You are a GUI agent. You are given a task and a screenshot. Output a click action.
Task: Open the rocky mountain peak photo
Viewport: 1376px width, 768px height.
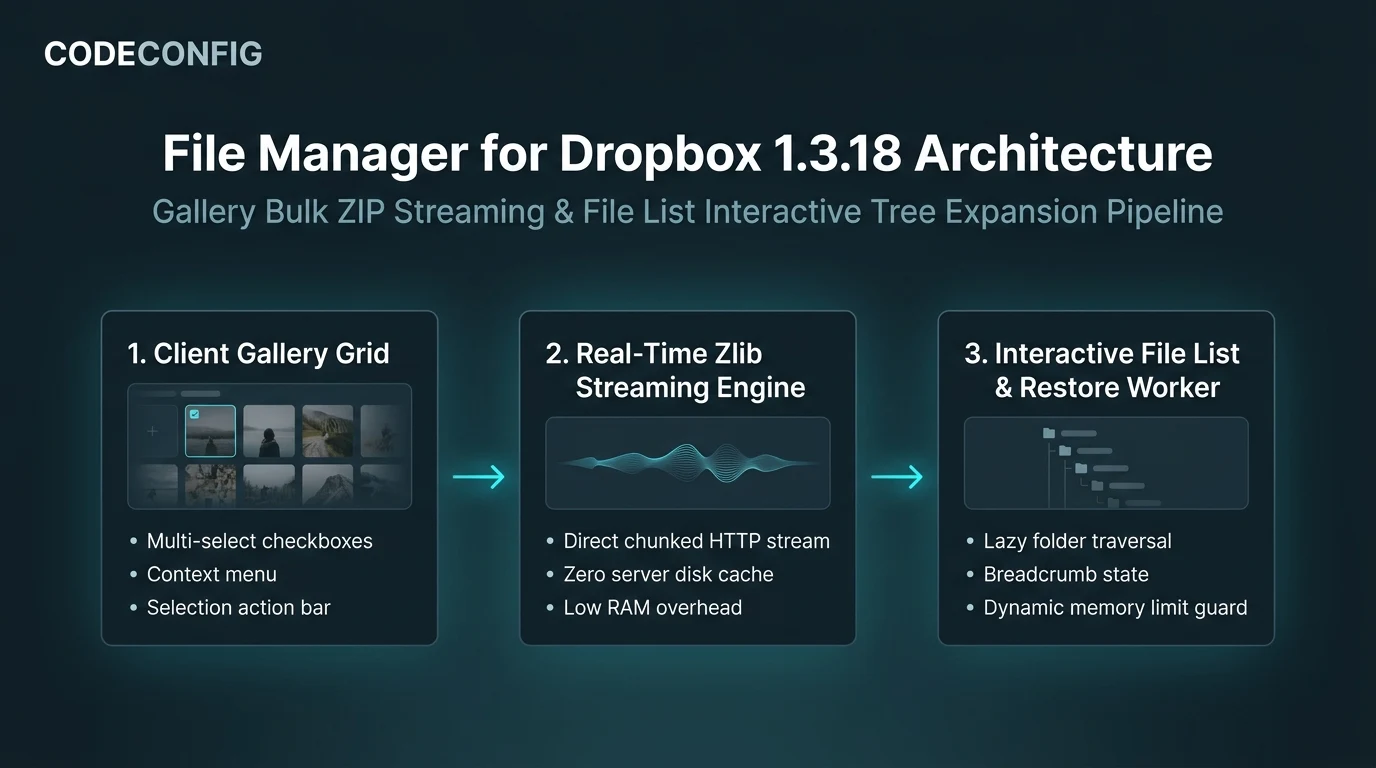tap(328, 485)
